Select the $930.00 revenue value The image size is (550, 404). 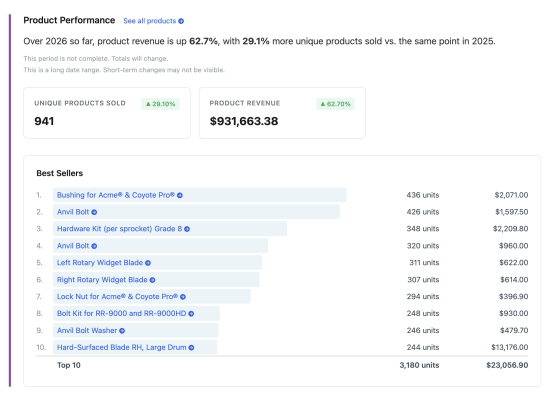click(x=514, y=313)
